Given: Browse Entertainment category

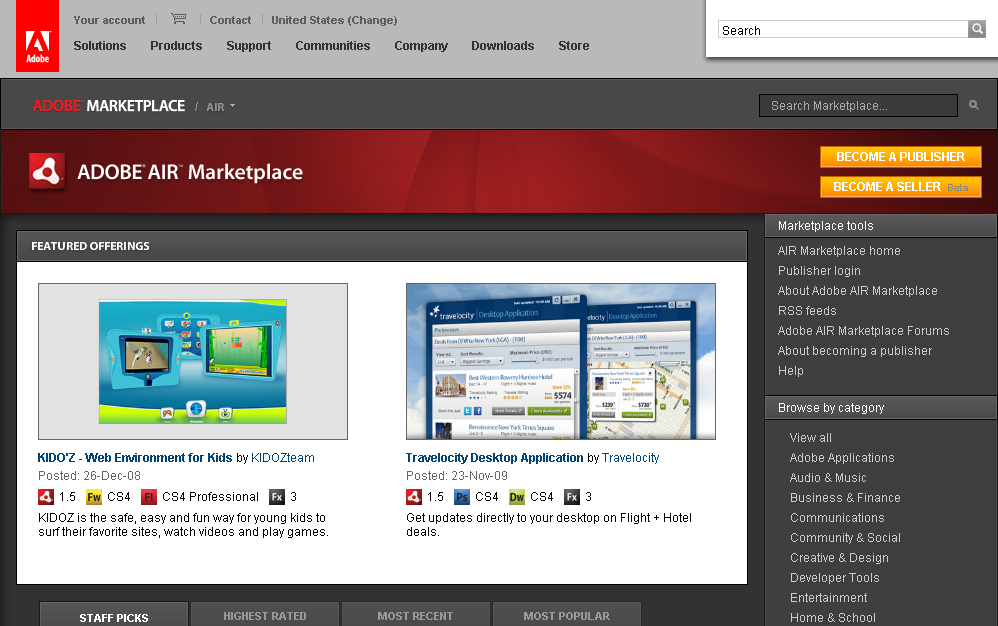Looking at the screenshot, I should point(828,597).
